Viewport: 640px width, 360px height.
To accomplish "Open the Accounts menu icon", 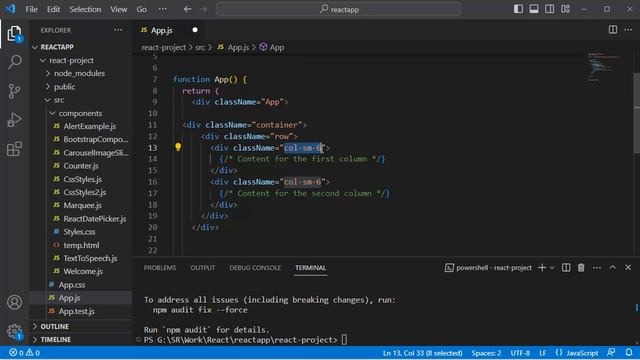I will click(x=14, y=302).
